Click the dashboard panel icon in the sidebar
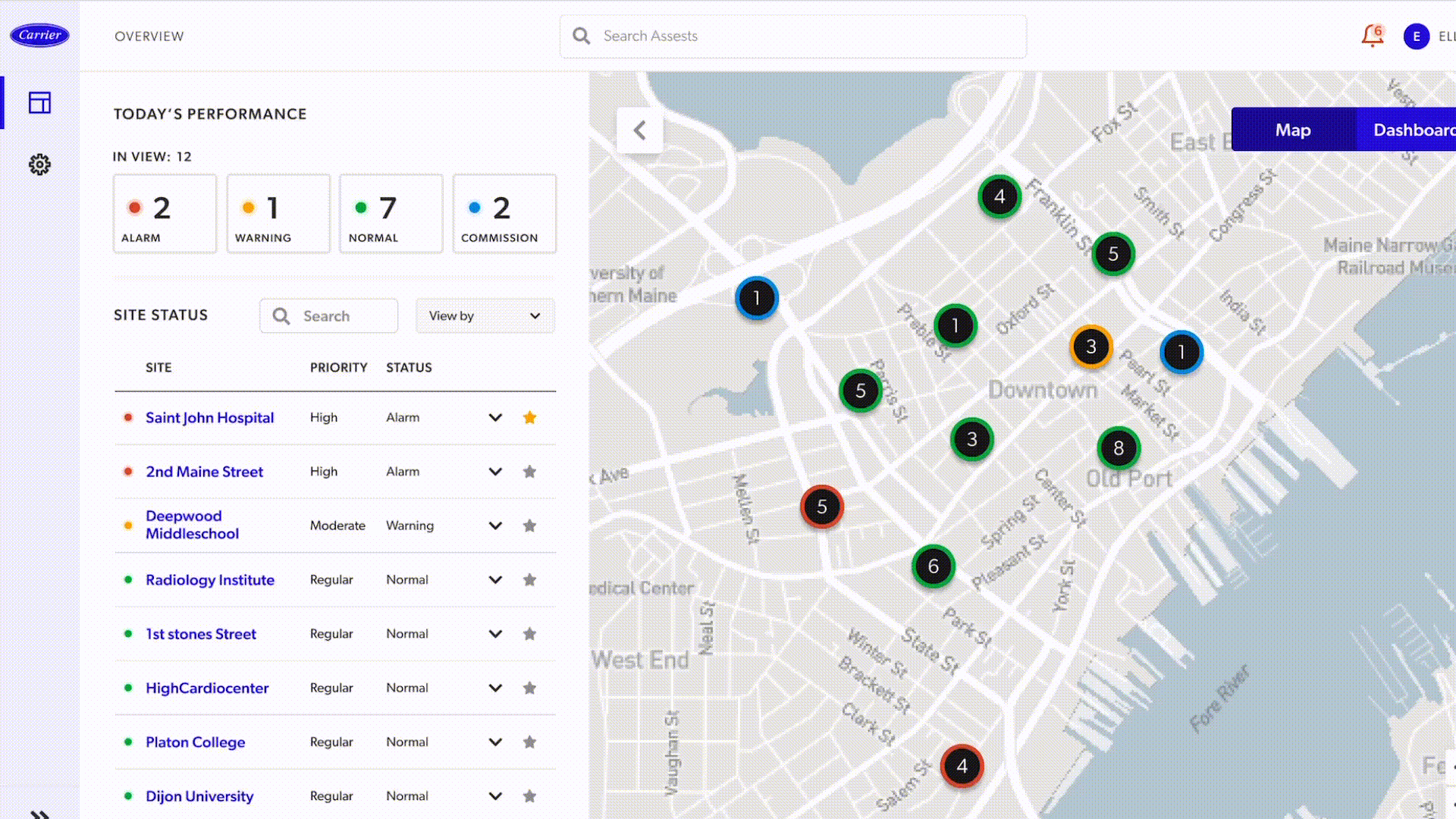This screenshot has width=1456, height=819. pyautogui.click(x=40, y=102)
